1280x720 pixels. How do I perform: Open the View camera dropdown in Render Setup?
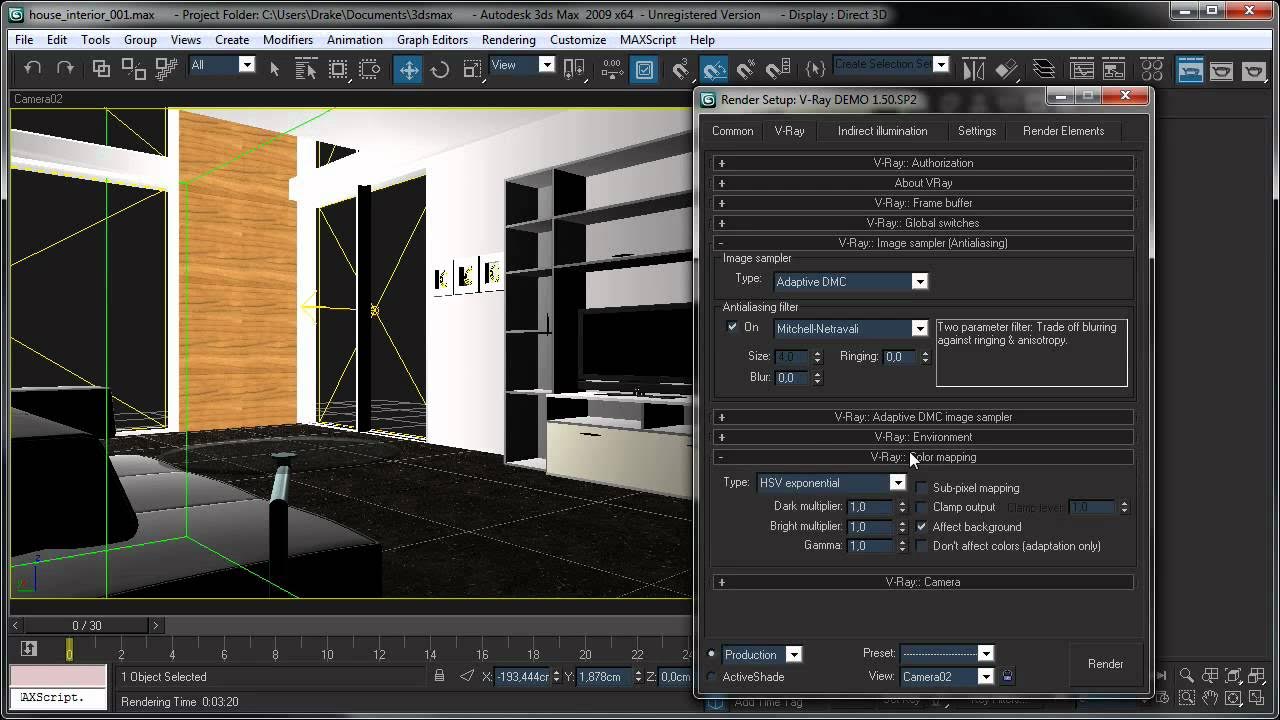[x=946, y=677]
